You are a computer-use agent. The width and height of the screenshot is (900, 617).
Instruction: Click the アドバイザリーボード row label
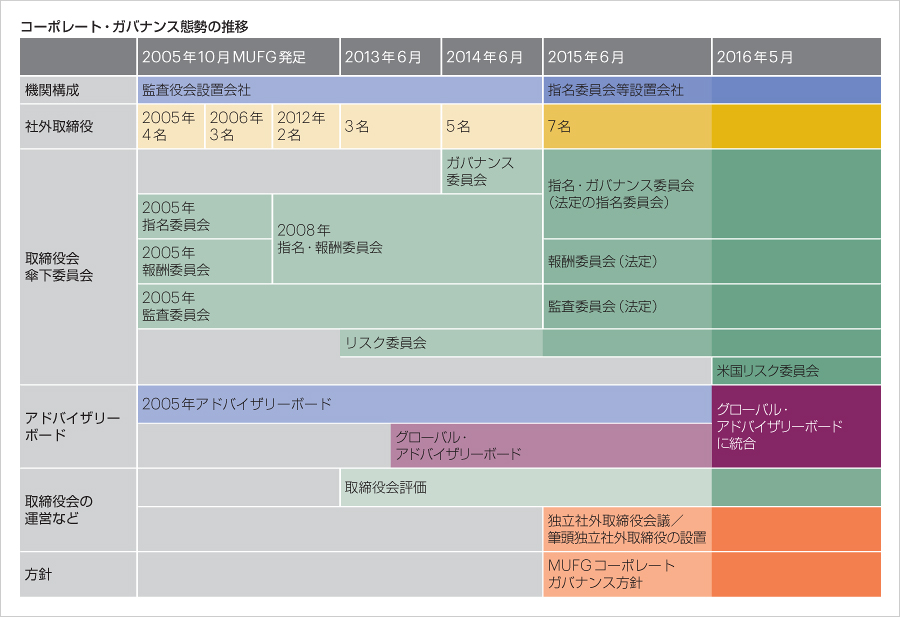78,426
